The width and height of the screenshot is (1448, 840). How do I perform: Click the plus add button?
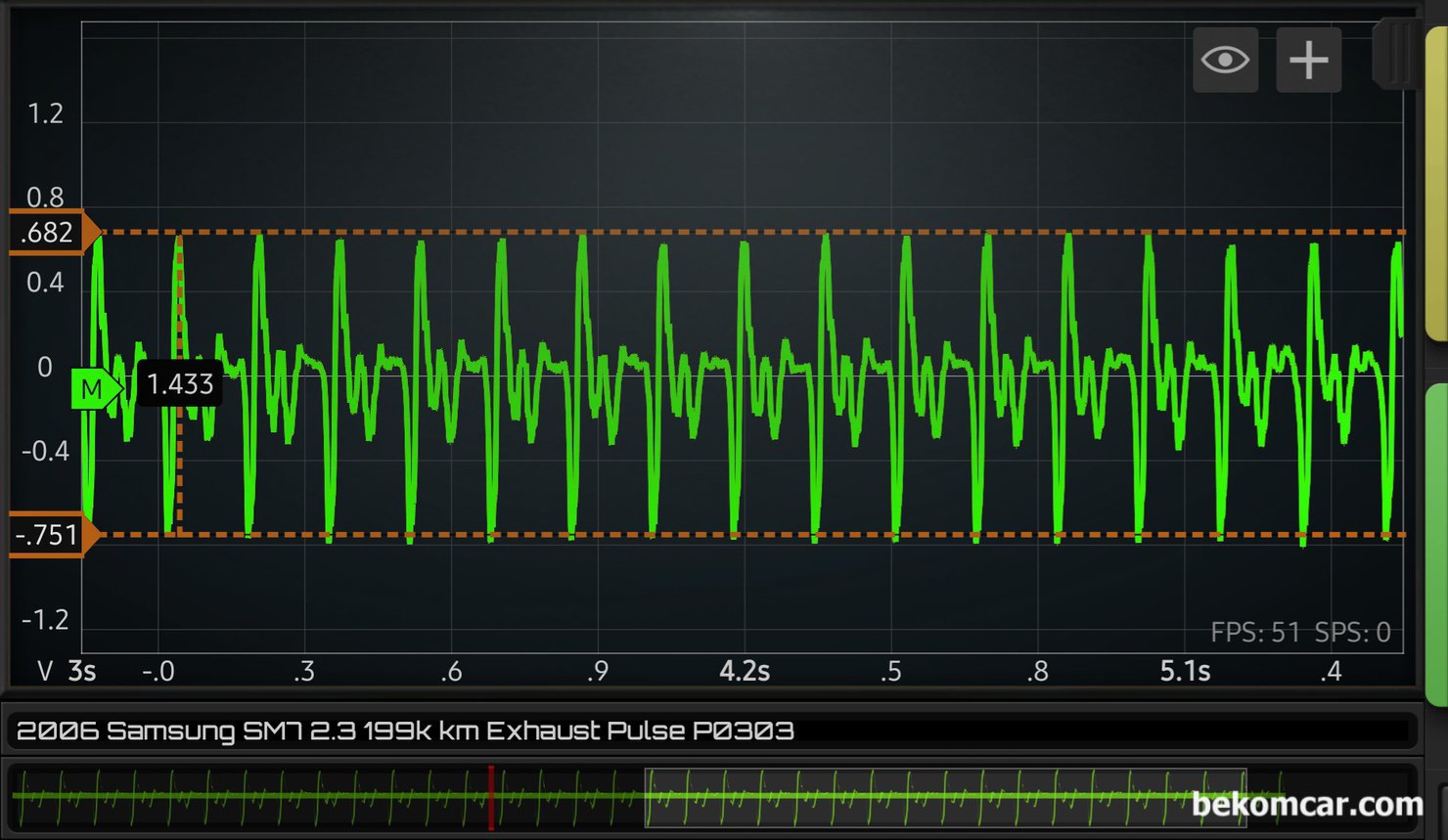(x=1308, y=61)
